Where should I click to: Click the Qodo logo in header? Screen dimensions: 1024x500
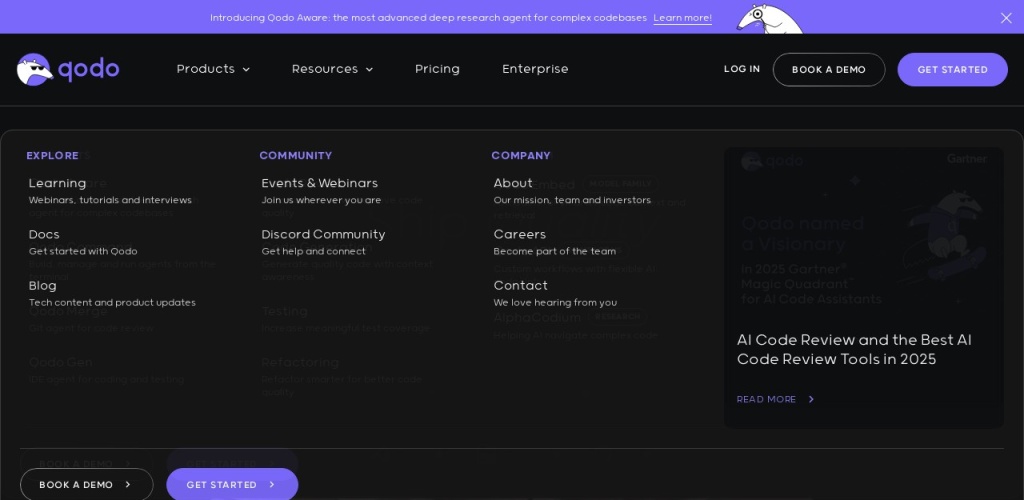tap(68, 69)
